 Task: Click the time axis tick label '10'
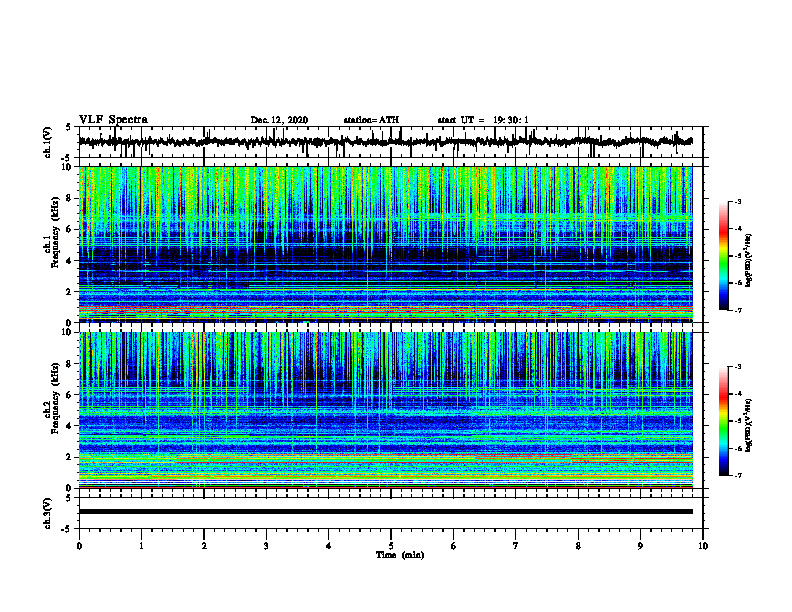click(x=703, y=546)
